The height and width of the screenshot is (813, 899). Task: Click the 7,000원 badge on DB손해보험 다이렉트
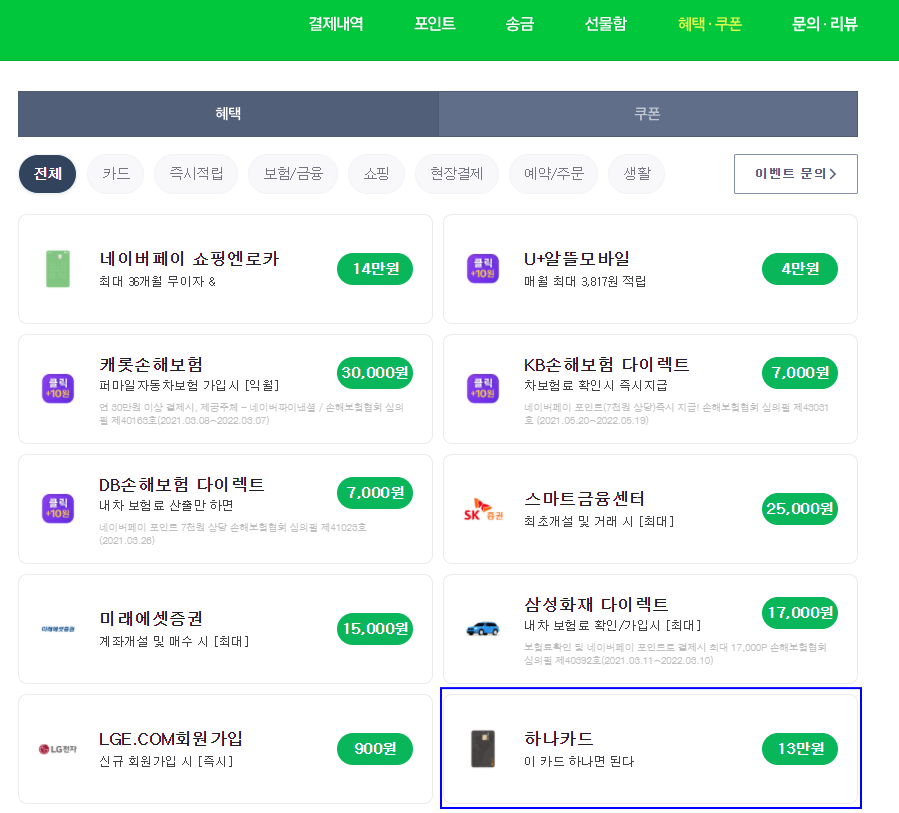tap(375, 493)
